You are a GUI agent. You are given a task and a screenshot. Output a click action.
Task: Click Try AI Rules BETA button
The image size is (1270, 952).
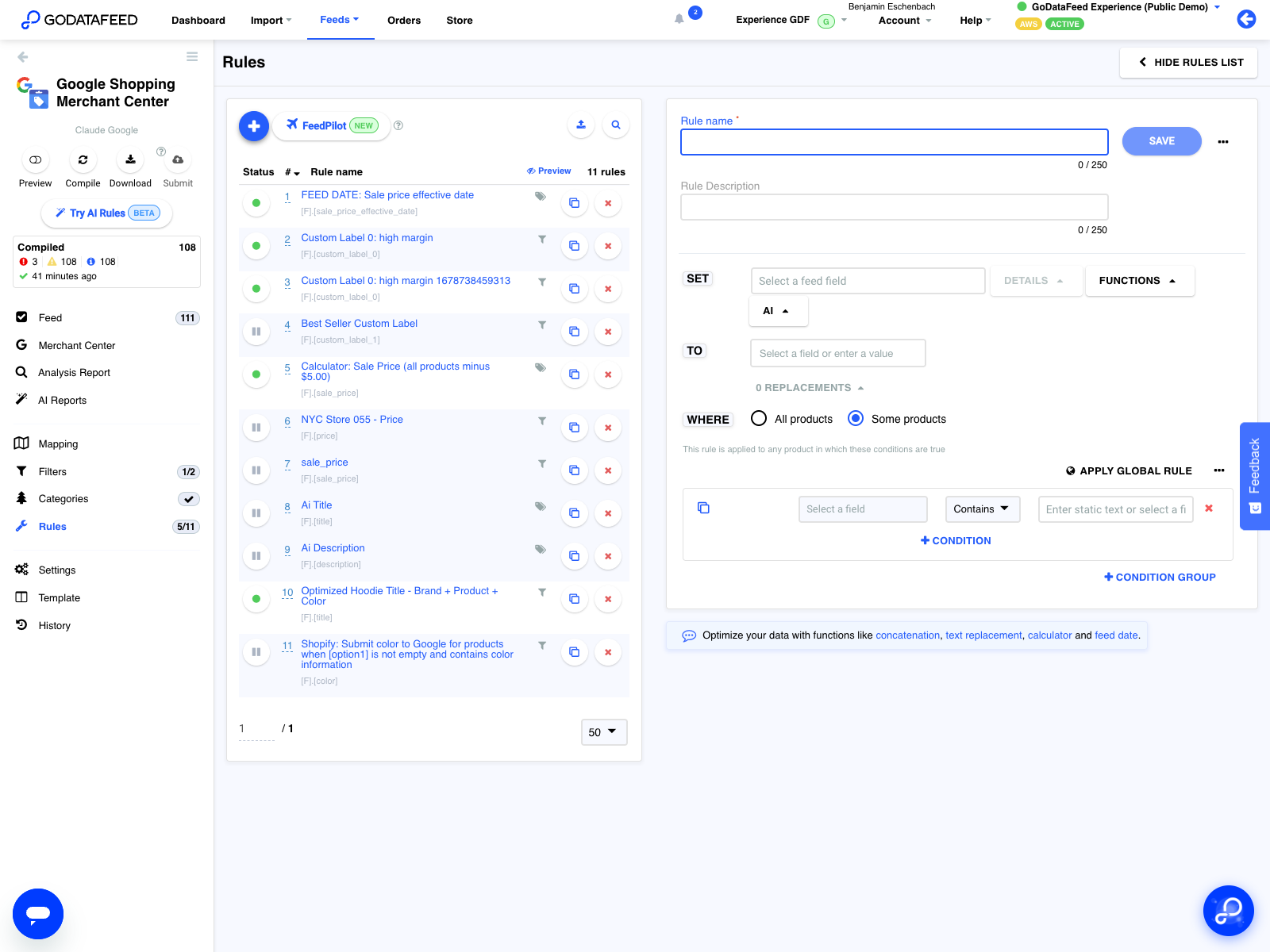(106, 213)
